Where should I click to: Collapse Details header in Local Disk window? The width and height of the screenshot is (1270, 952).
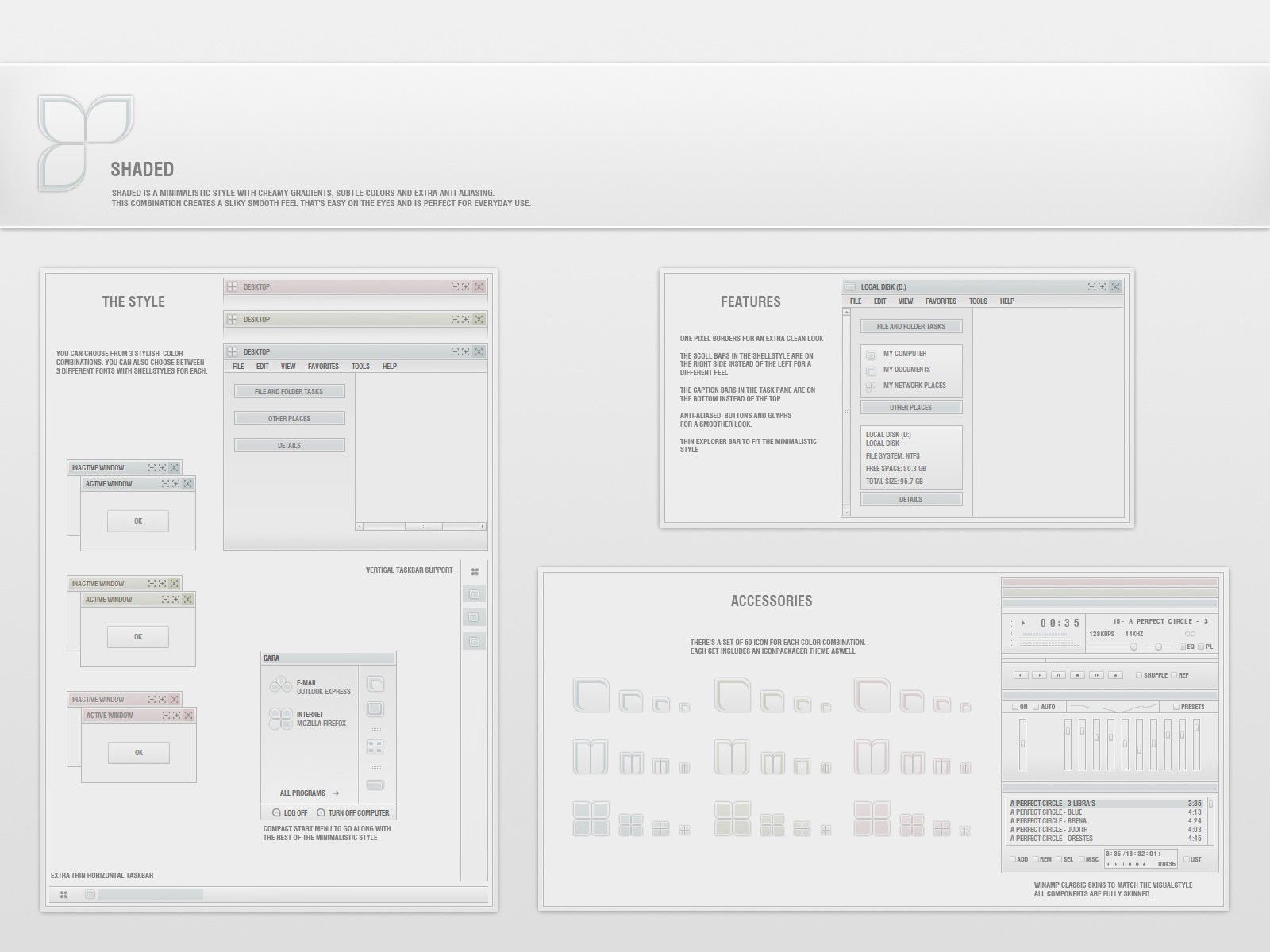click(x=911, y=499)
